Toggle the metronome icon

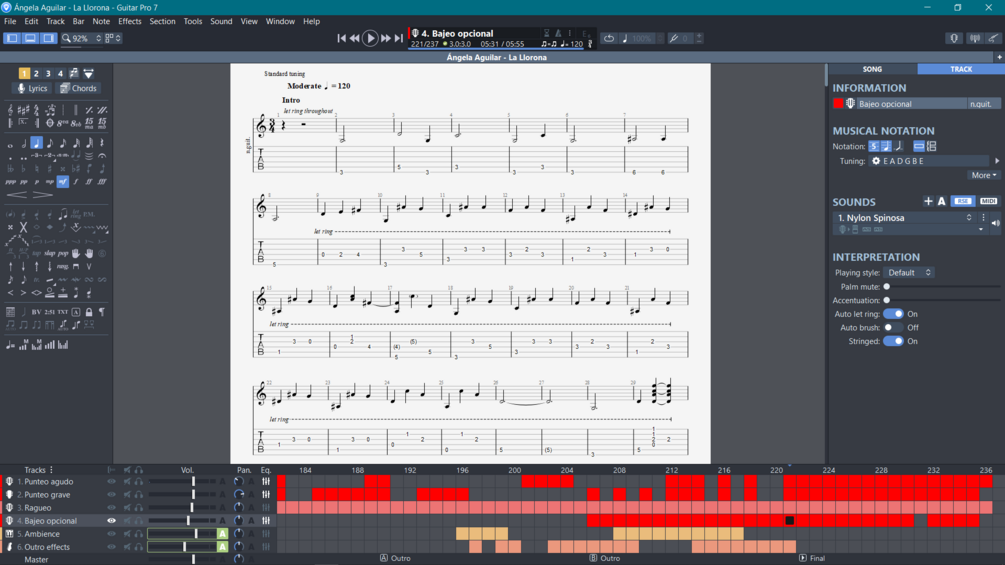point(558,33)
